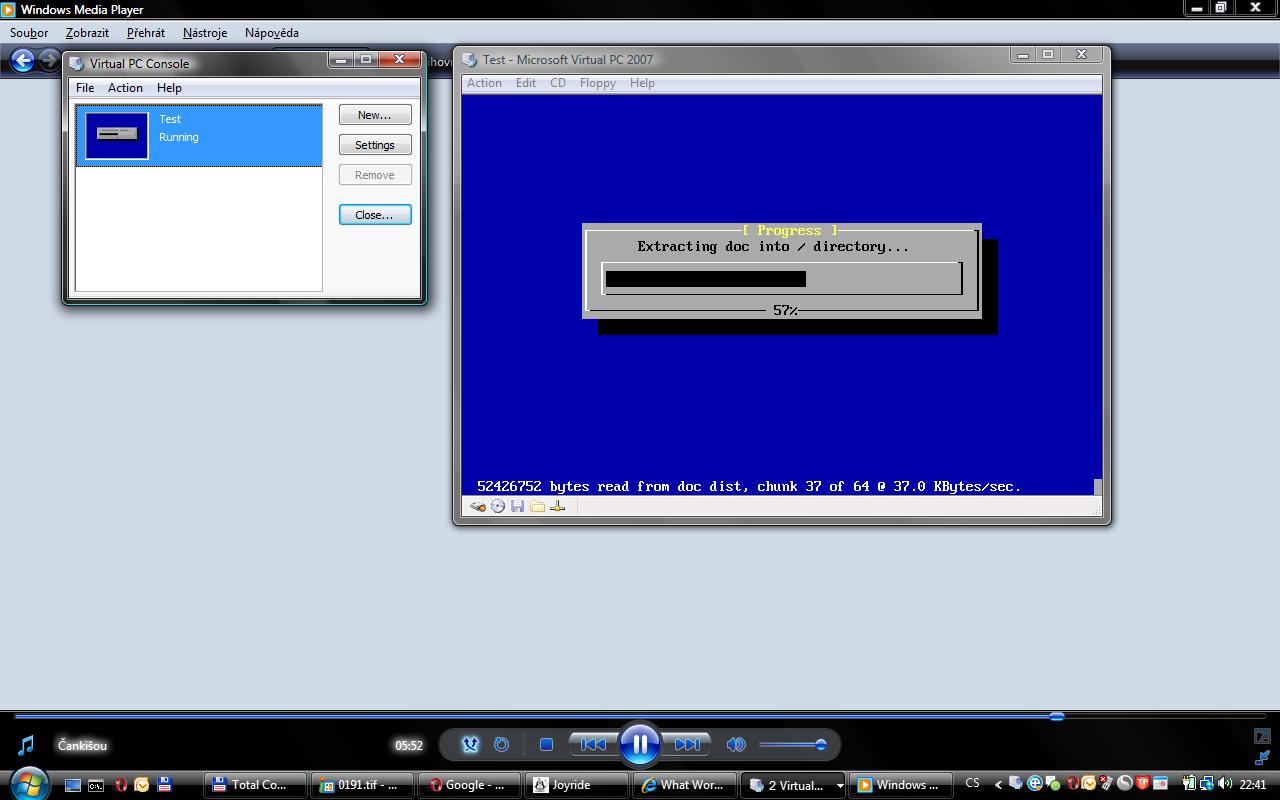Click the CD drive status icon in Virtual PC
Viewport: 1280px width, 800px height.
498,506
